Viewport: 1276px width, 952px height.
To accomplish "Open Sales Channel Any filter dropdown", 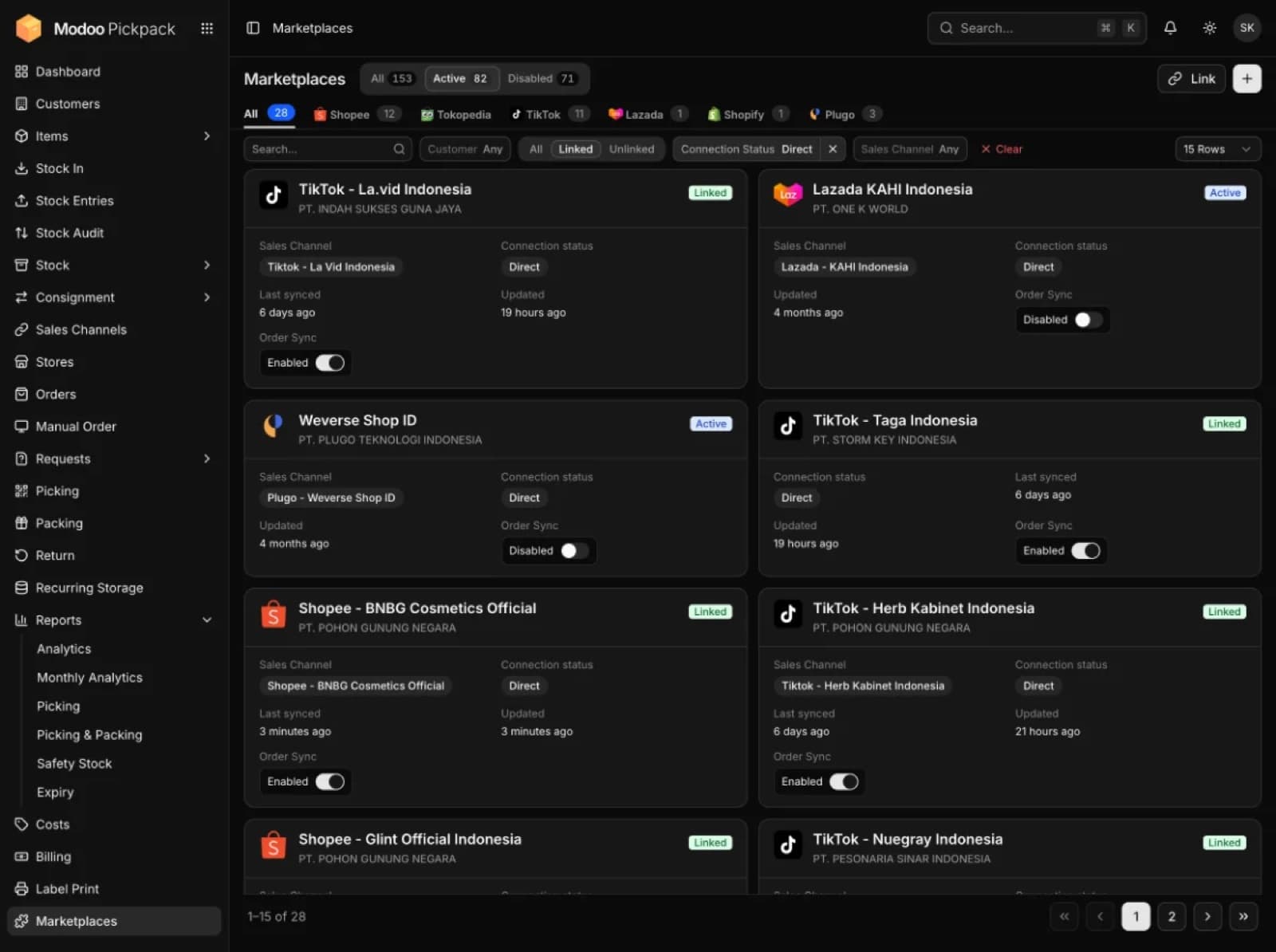I will click(x=910, y=149).
